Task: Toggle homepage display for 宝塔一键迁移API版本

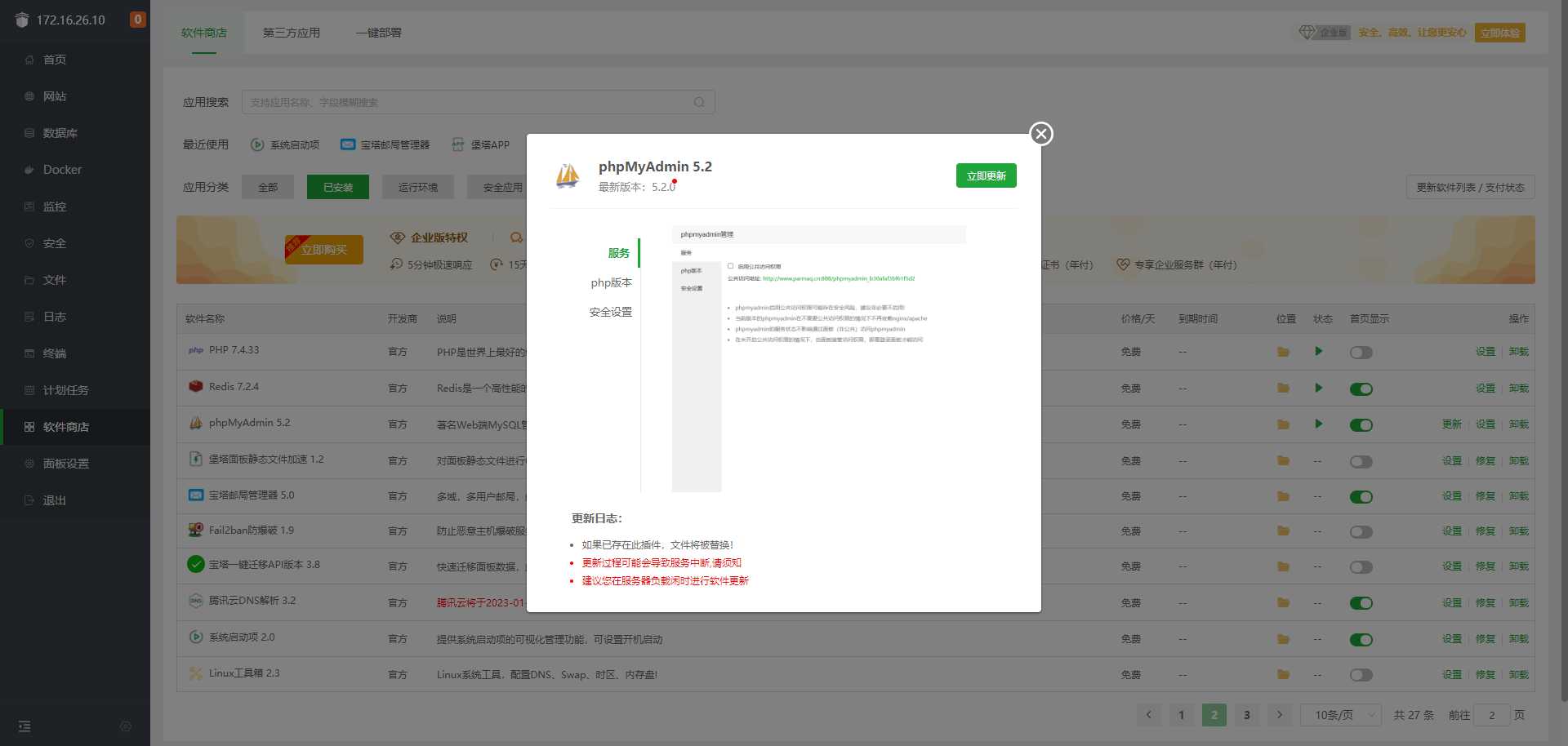Action: [x=1361, y=567]
